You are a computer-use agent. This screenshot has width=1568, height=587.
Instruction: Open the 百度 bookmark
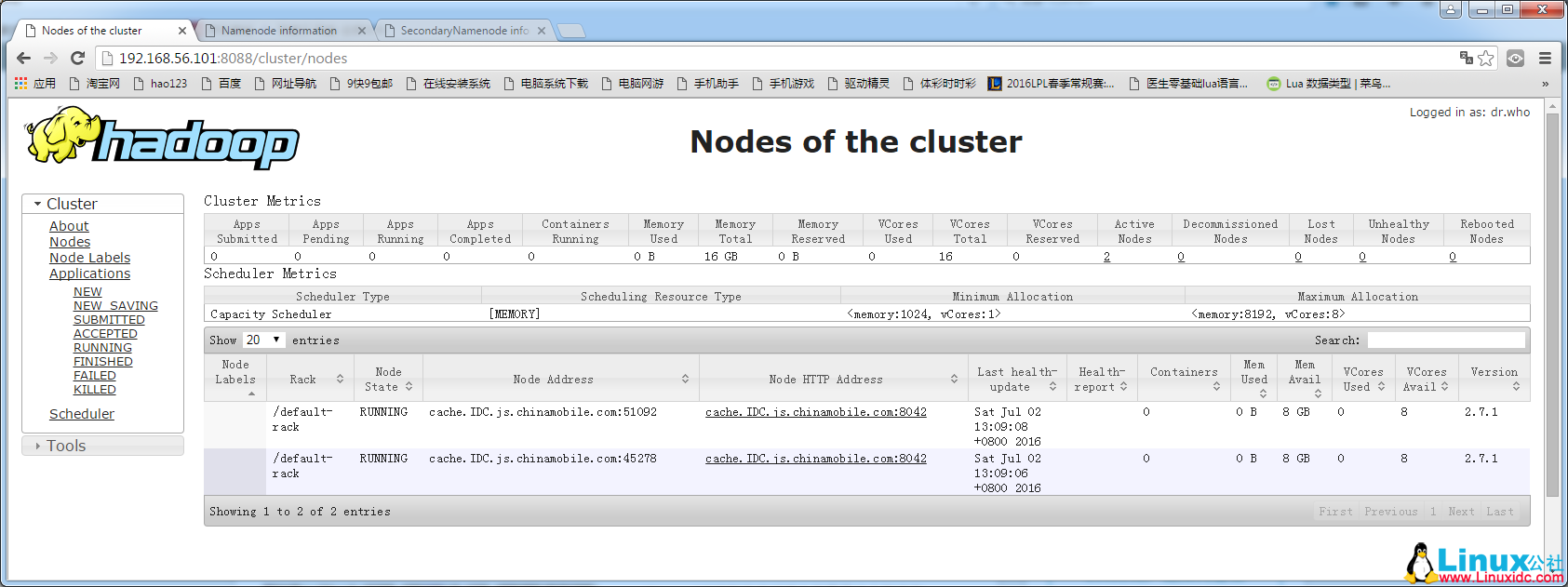(221, 84)
